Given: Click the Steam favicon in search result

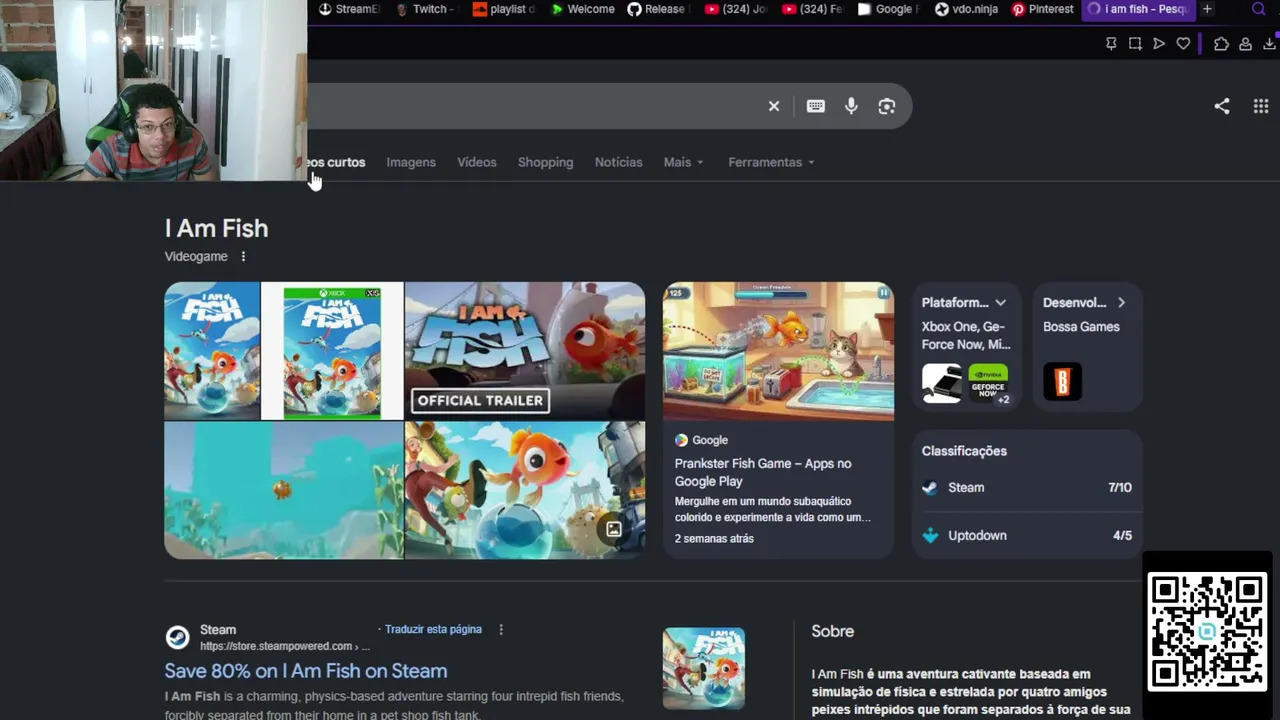Looking at the screenshot, I should 177,638.
